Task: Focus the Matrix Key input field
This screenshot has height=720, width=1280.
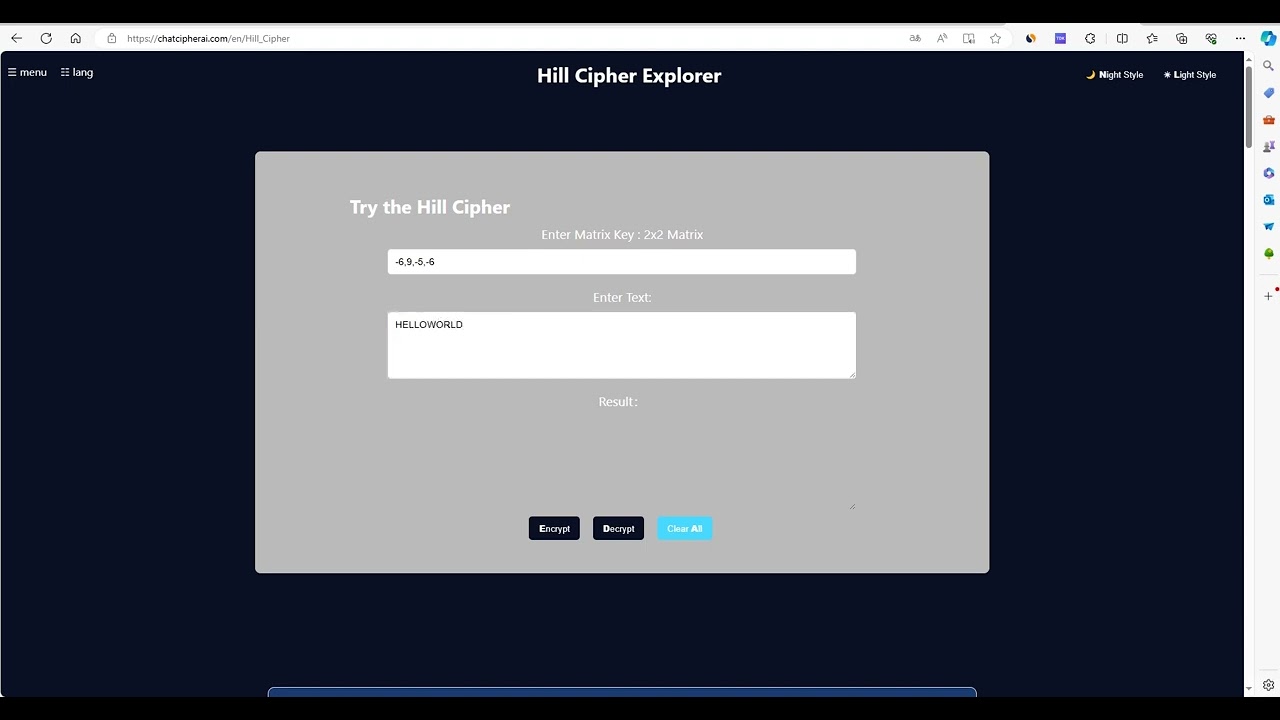Action: point(622,262)
